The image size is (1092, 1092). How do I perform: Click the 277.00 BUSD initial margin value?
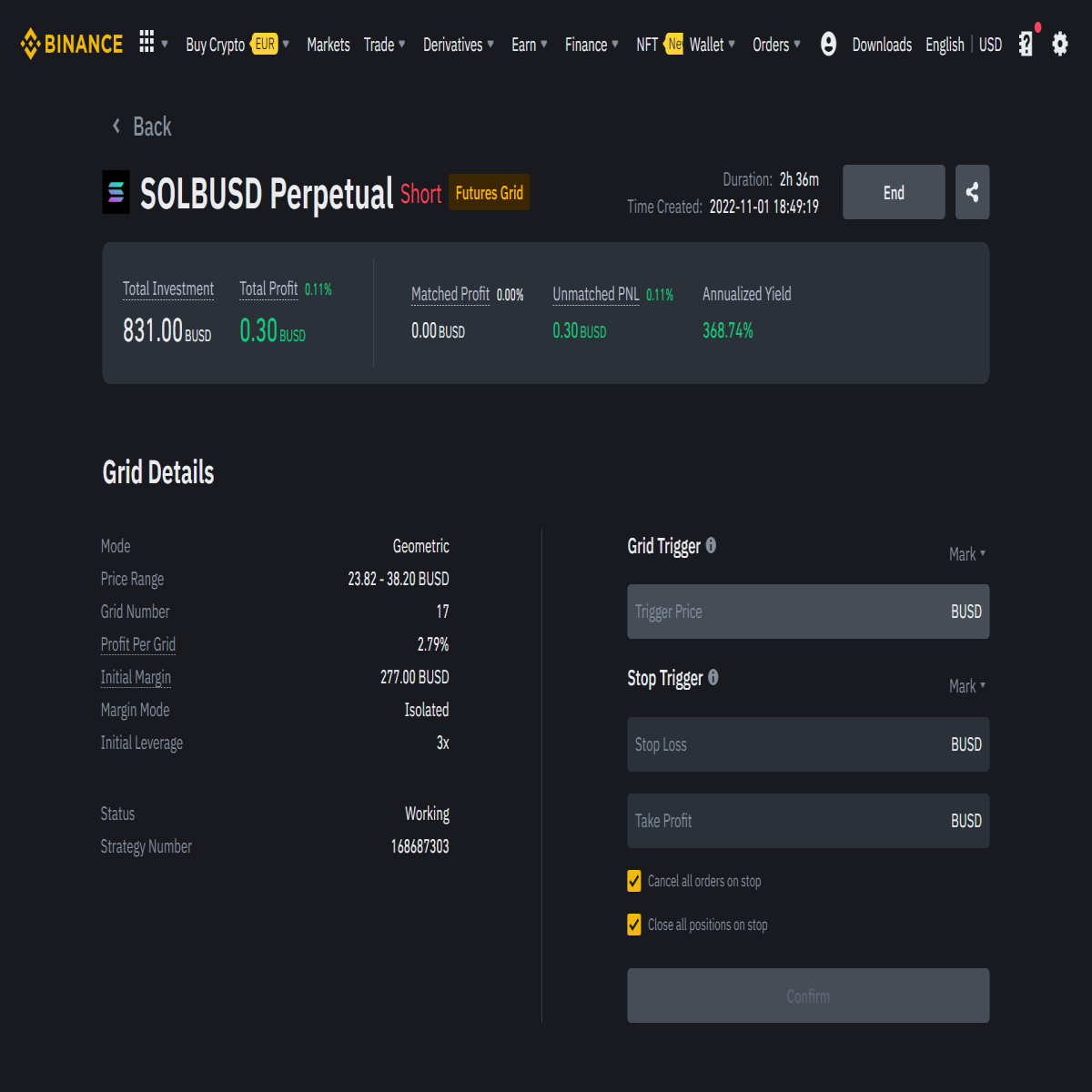tap(415, 677)
